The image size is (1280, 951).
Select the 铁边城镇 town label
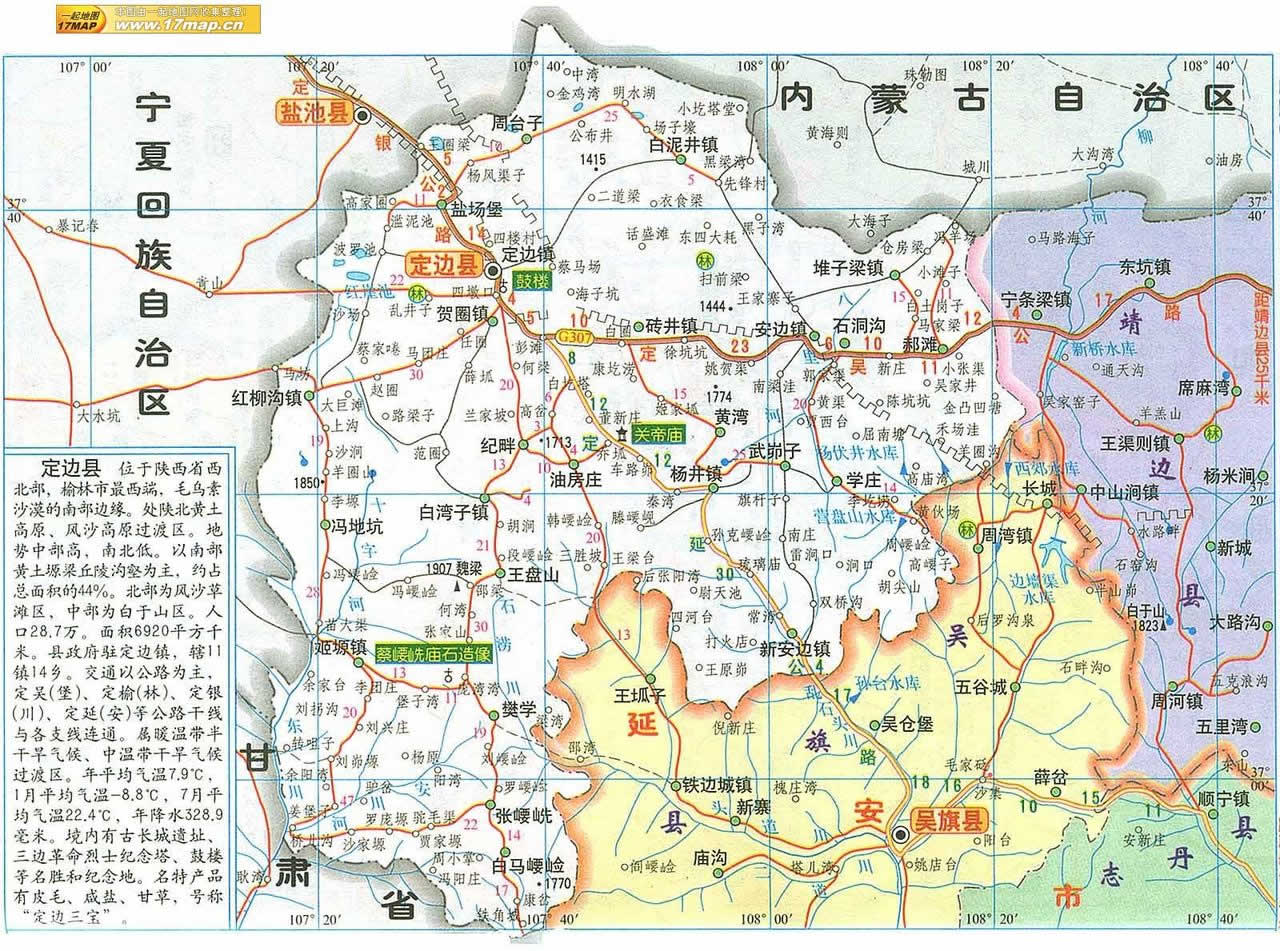tap(716, 785)
